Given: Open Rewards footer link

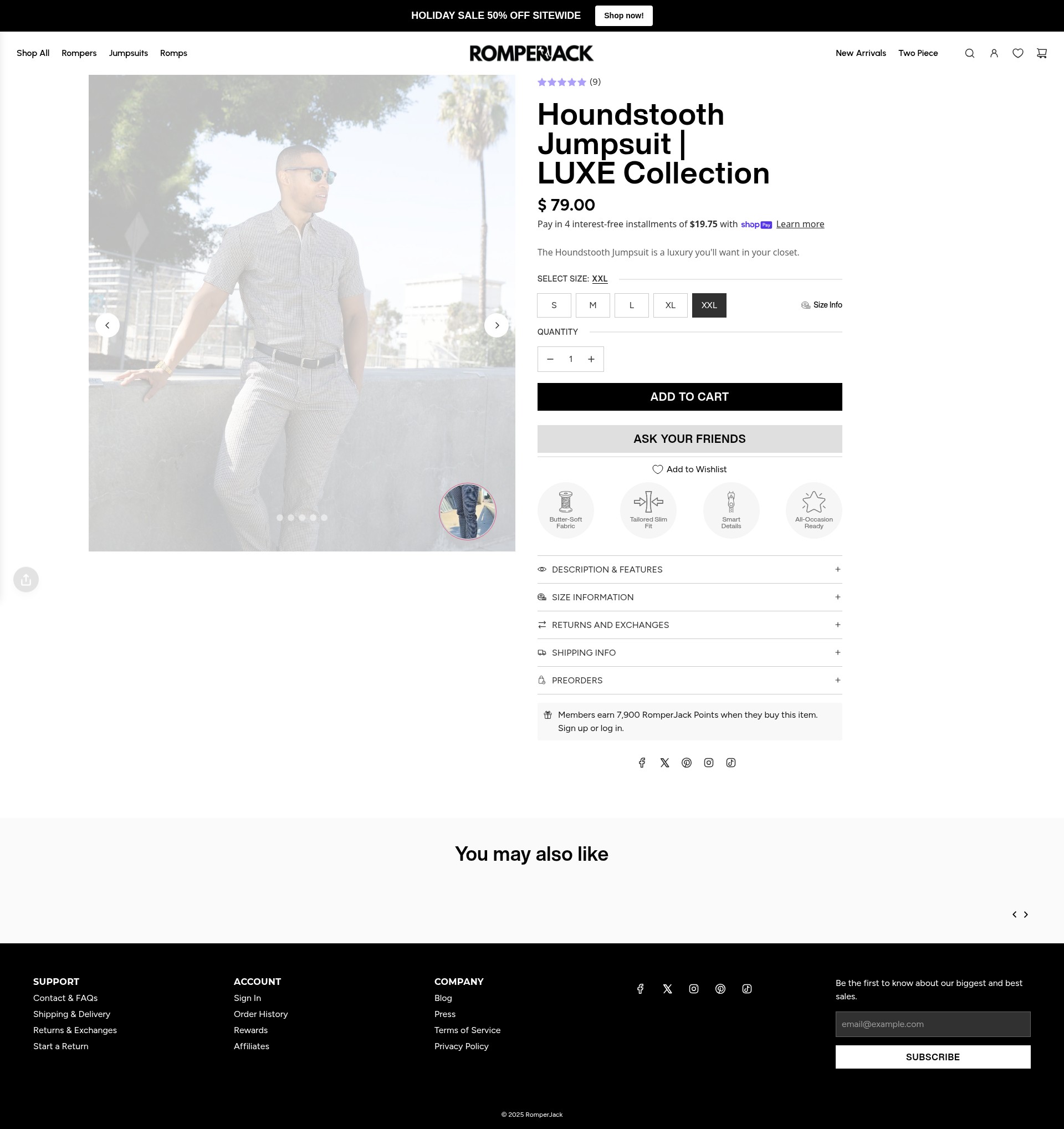Looking at the screenshot, I should [x=250, y=1030].
